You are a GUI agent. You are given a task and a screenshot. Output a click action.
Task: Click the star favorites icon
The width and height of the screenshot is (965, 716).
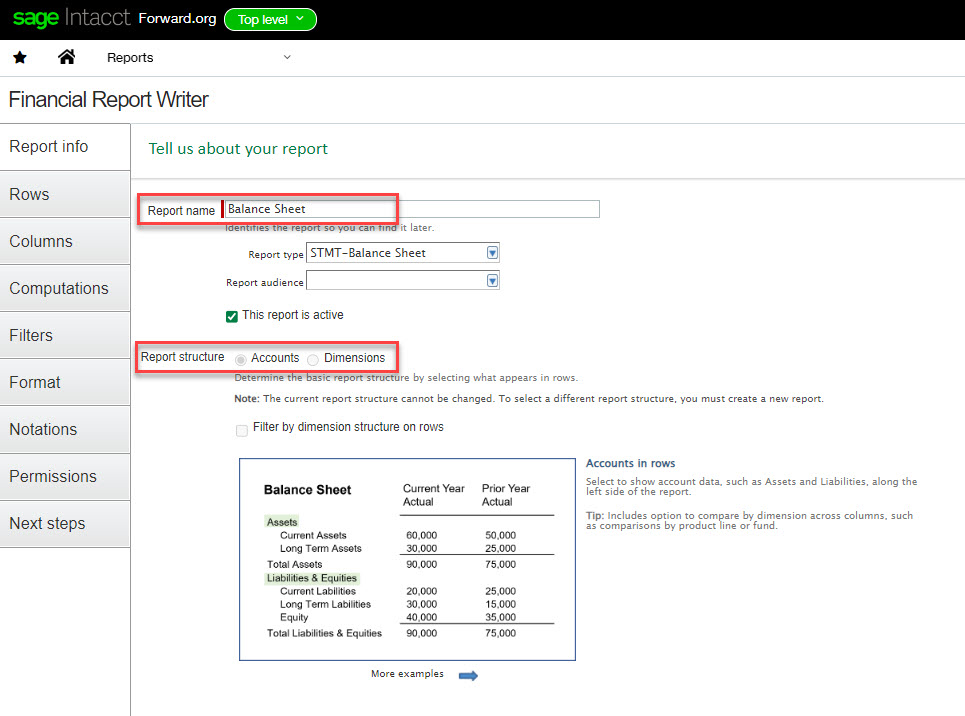19,57
